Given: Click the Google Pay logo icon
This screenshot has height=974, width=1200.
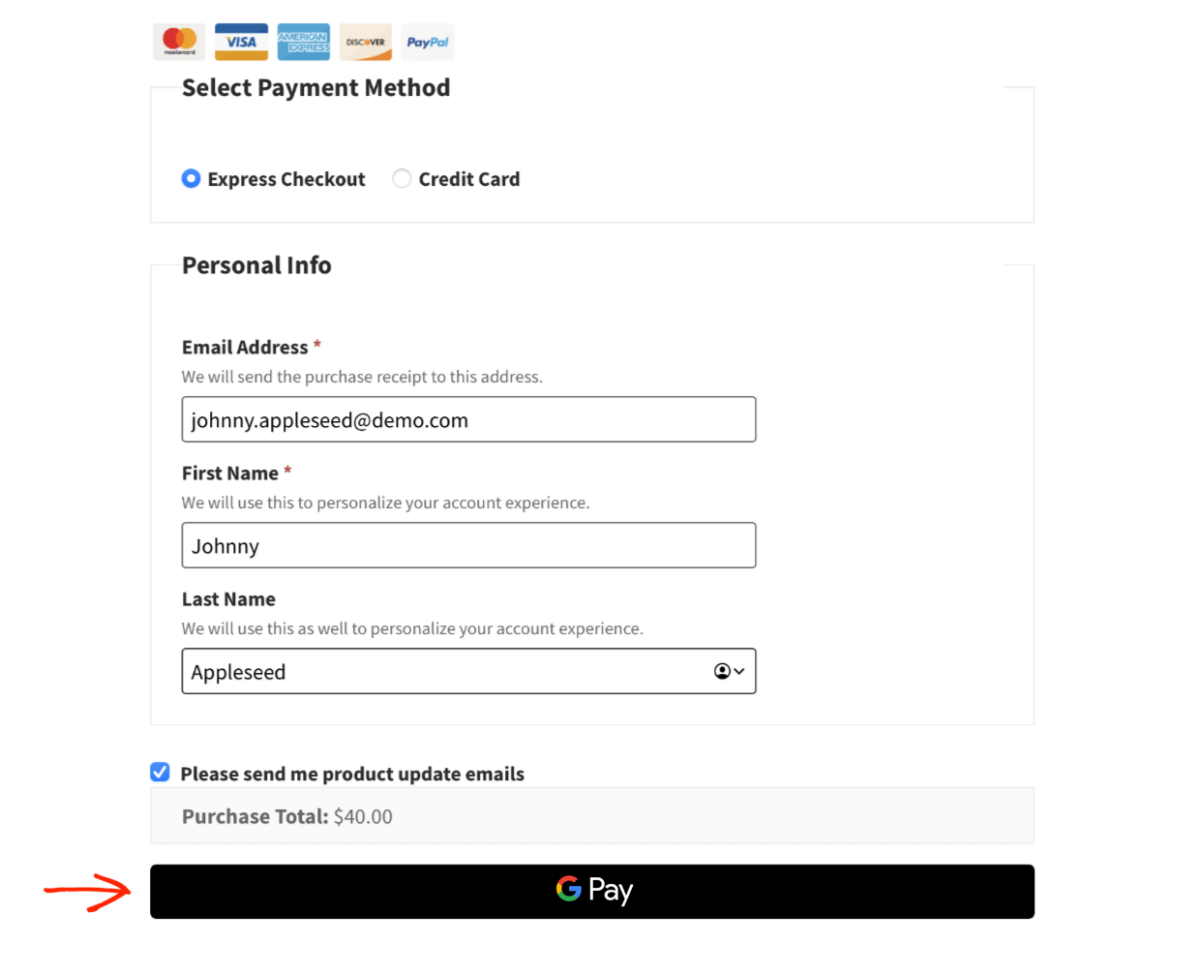Looking at the screenshot, I should (568, 889).
